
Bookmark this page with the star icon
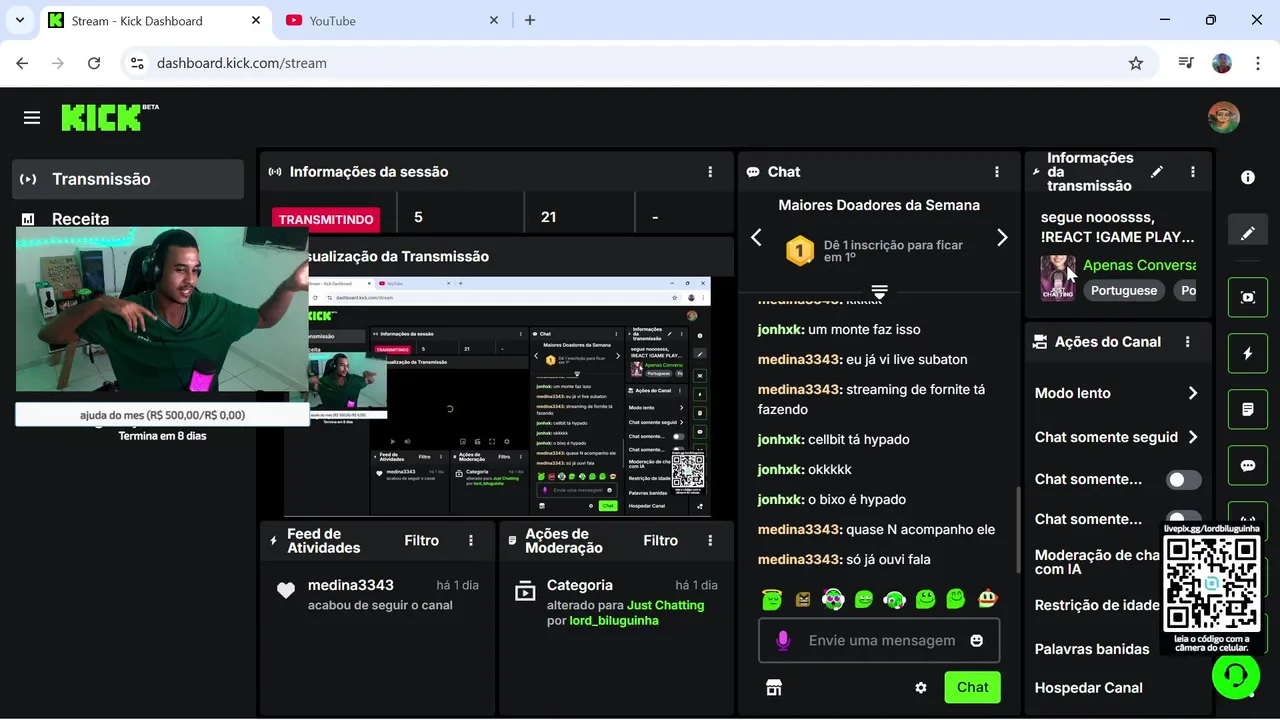pyautogui.click(x=1136, y=63)
